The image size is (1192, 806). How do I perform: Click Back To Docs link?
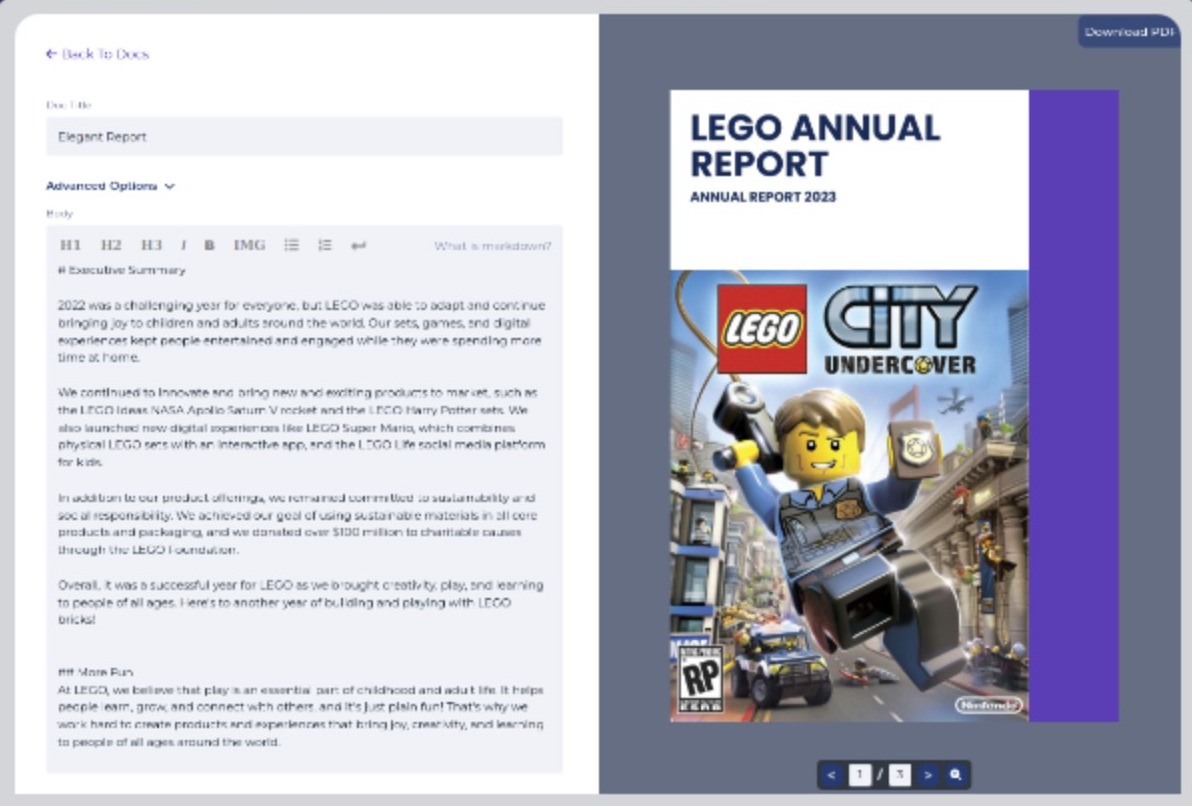(97, 54)
